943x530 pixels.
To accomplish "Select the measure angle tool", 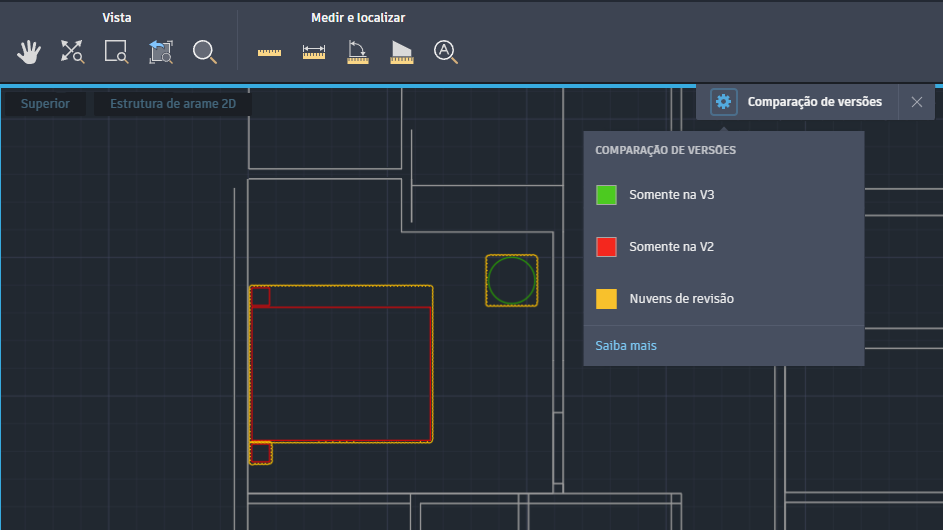I will pos(358,52).
